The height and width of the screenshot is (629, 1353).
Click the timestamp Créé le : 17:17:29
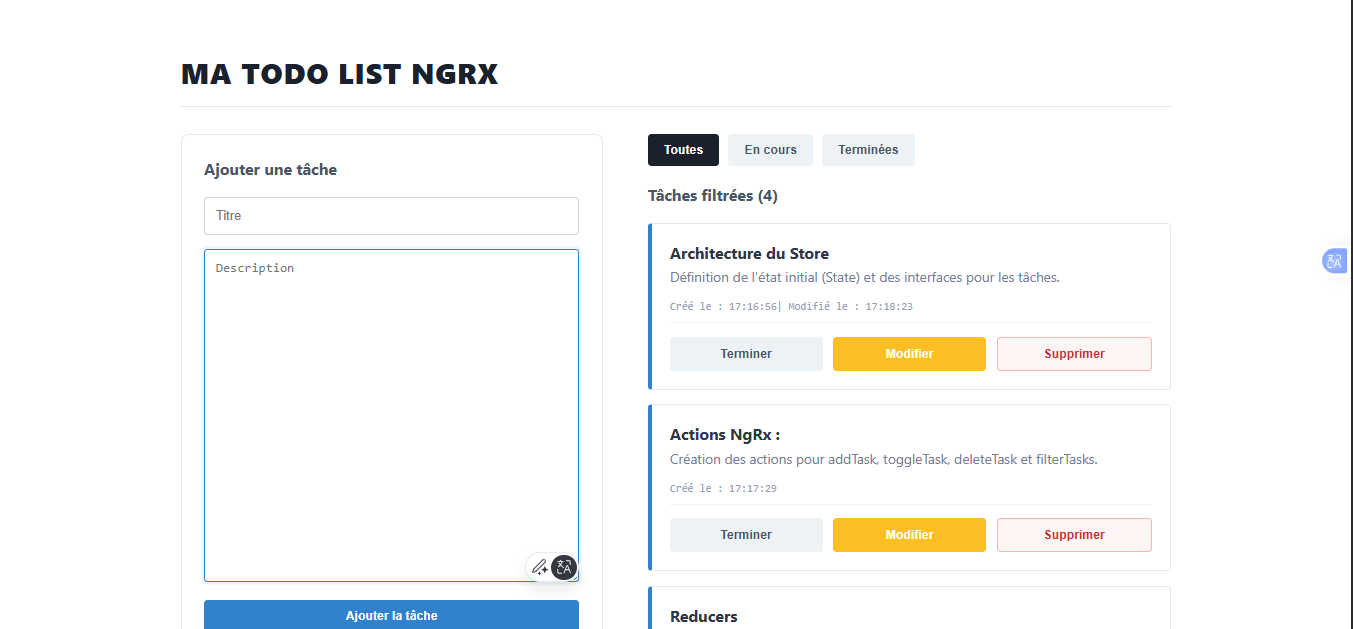tap(723, 489)
